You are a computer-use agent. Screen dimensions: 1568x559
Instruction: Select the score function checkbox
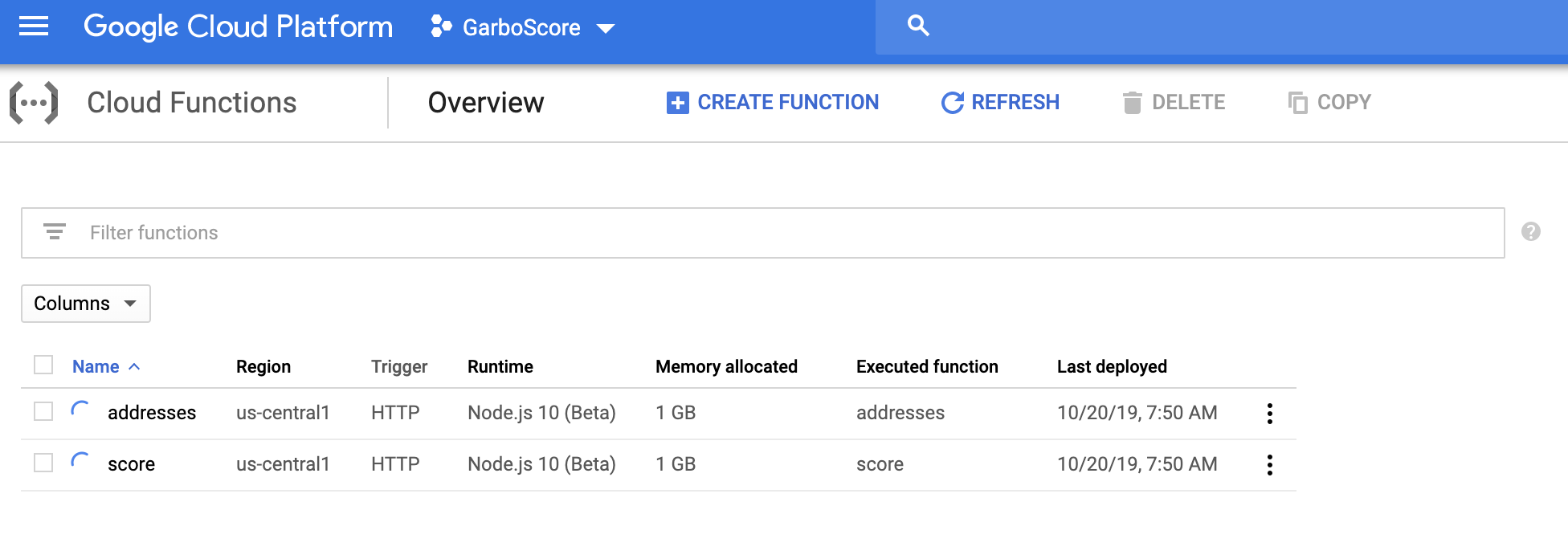point(43,463)
